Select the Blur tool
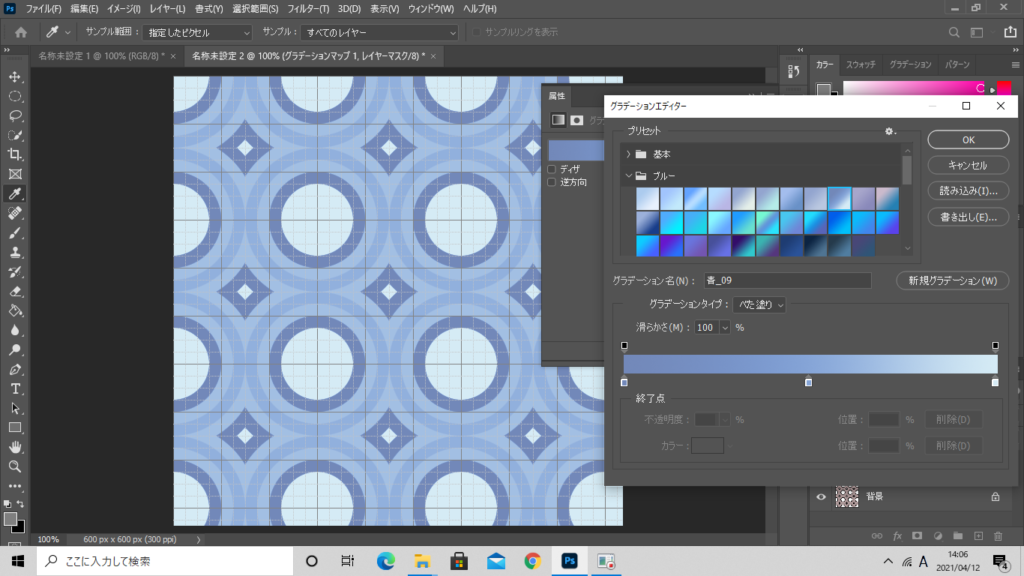The height and width of the screenshot is (576, 1024). point(15,330)
